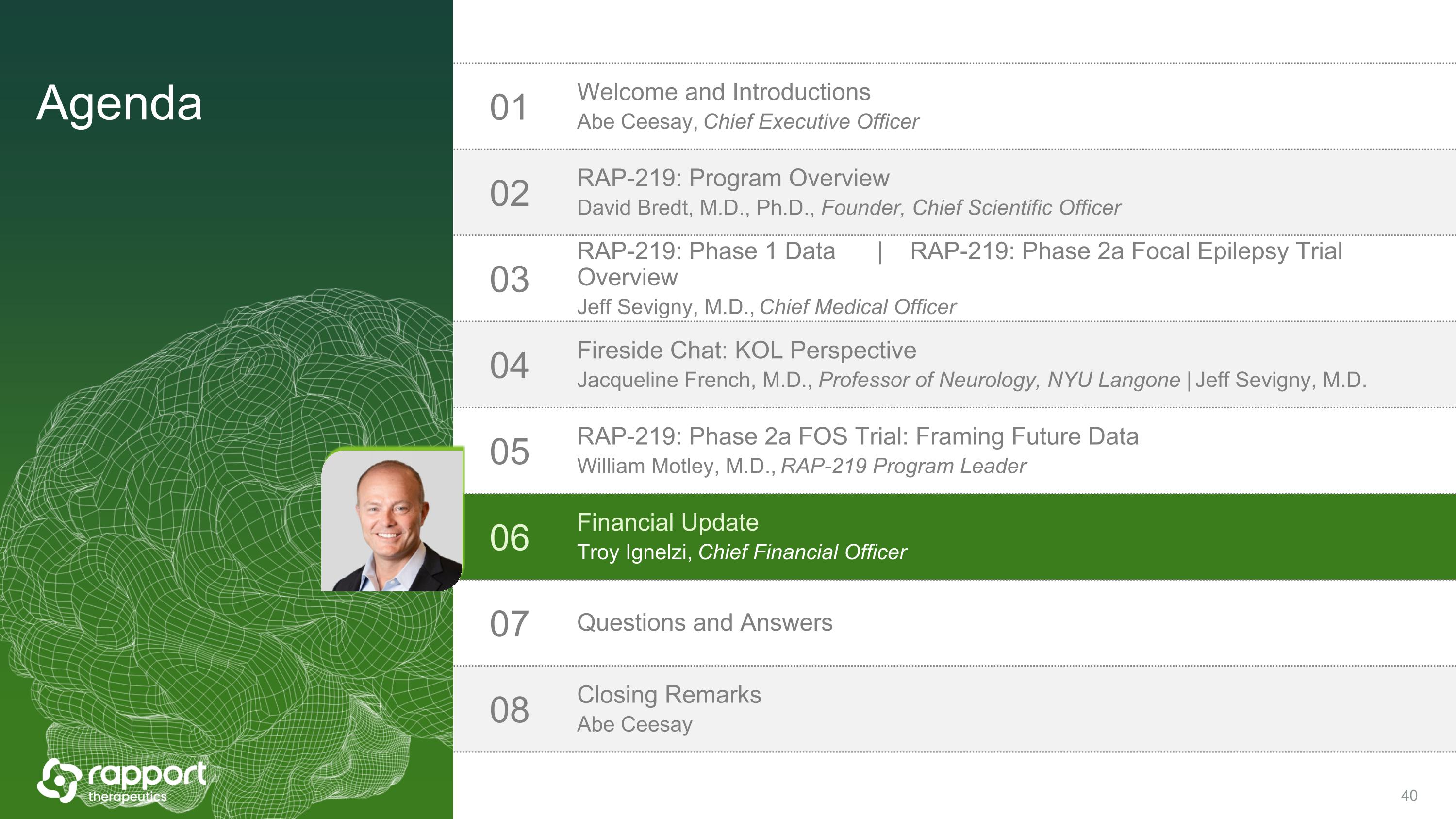
Task: Click the Rapport Therapeutics logo
Action: [x=121, y=781]
